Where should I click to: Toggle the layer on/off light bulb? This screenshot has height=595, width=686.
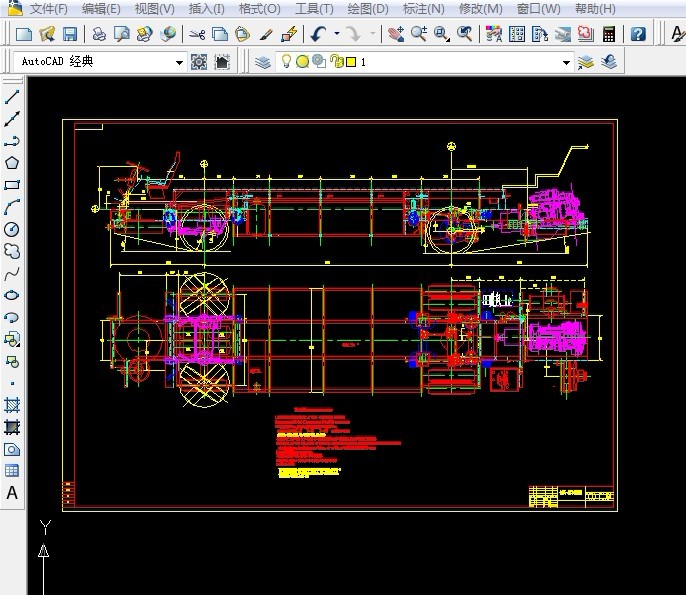[286, 62]
